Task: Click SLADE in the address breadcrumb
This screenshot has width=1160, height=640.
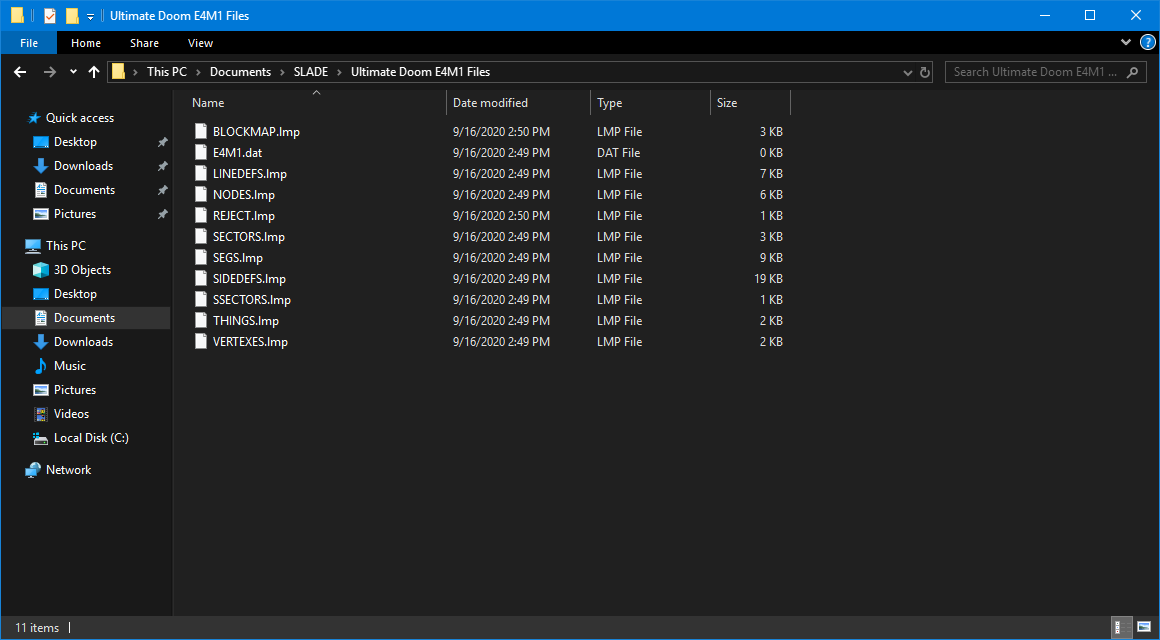Action: click(311, 72)
